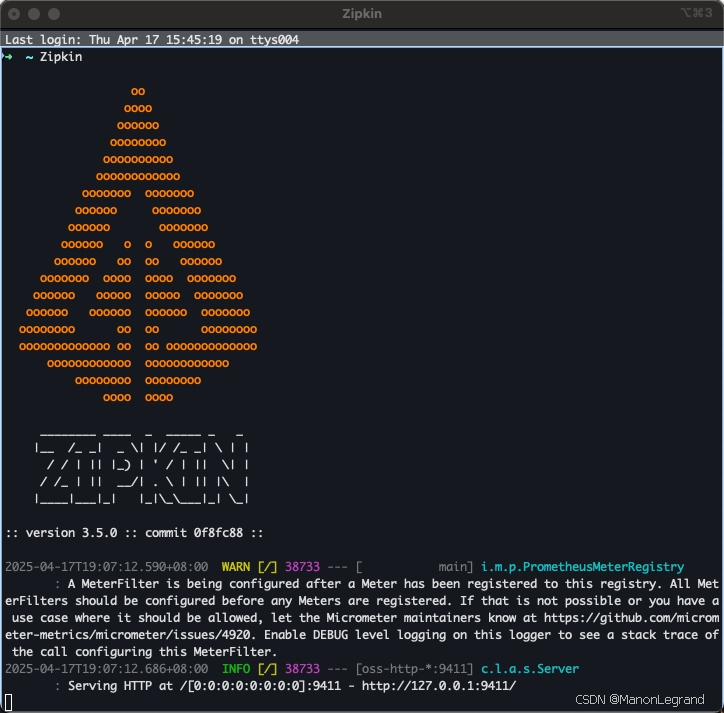Click the 'commit 0f8fc88' text
Screen dimensions: 724x713
[x=194, y=533]
